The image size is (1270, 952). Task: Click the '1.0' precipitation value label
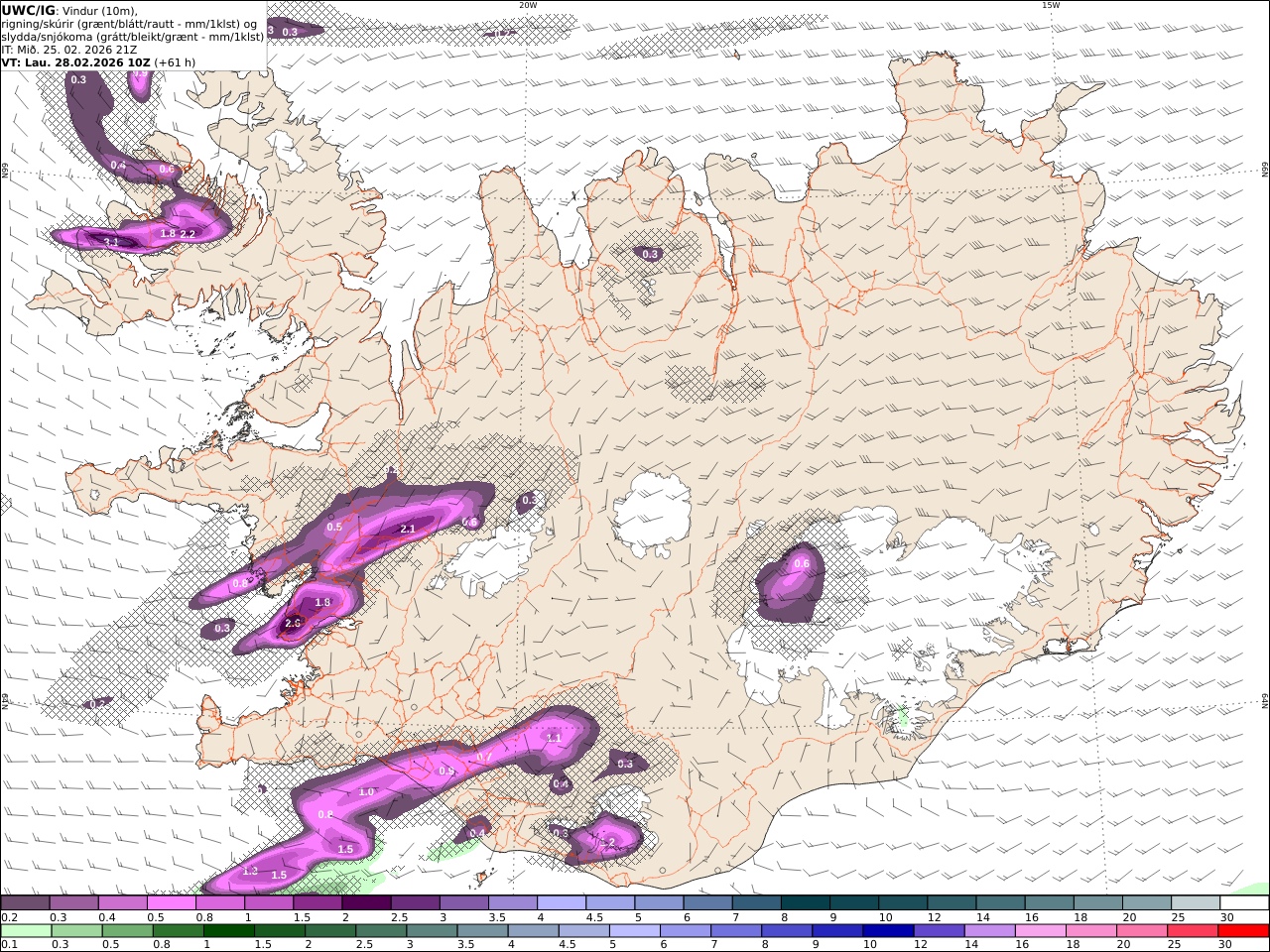[x=366, y=792]
